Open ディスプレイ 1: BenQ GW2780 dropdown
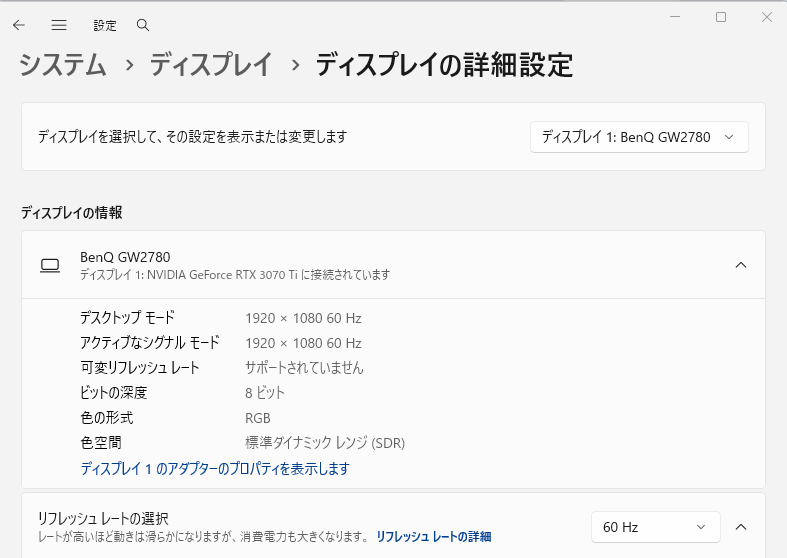 639,137
